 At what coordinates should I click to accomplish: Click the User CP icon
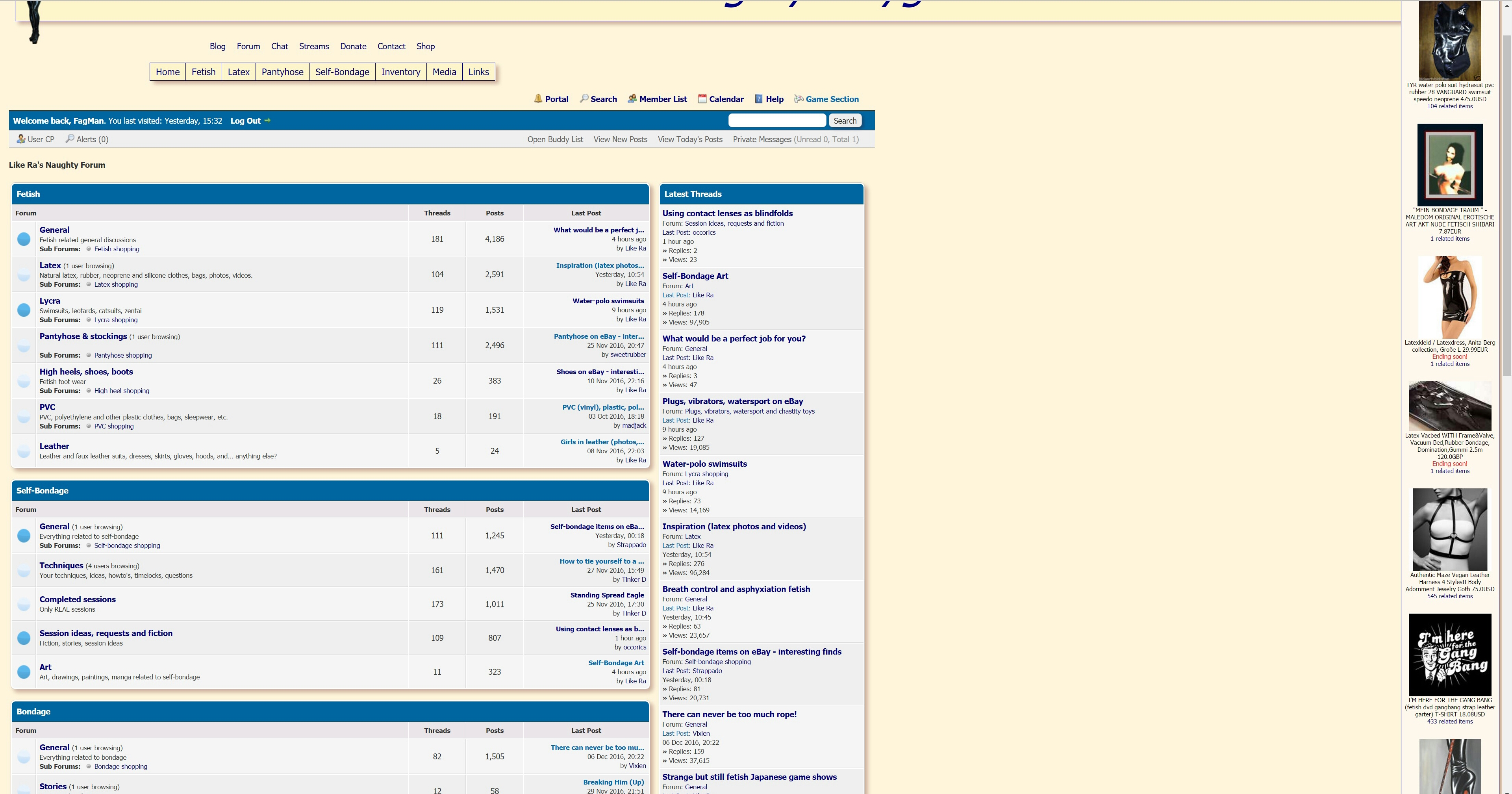click(x=20, y=139)
